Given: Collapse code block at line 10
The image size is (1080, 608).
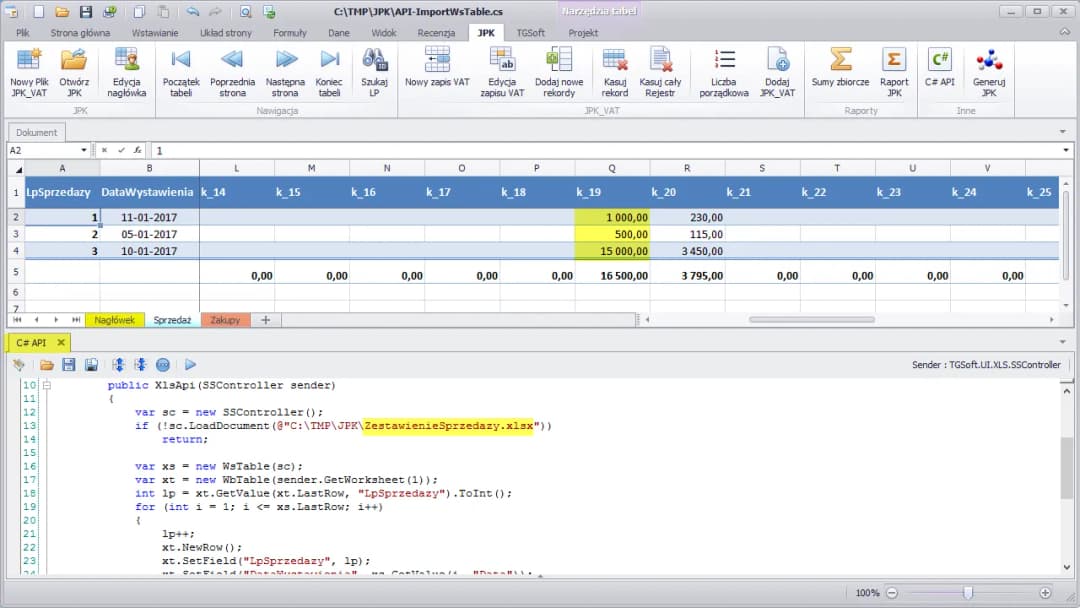Looking at the screenshot, I should [46, 385].
